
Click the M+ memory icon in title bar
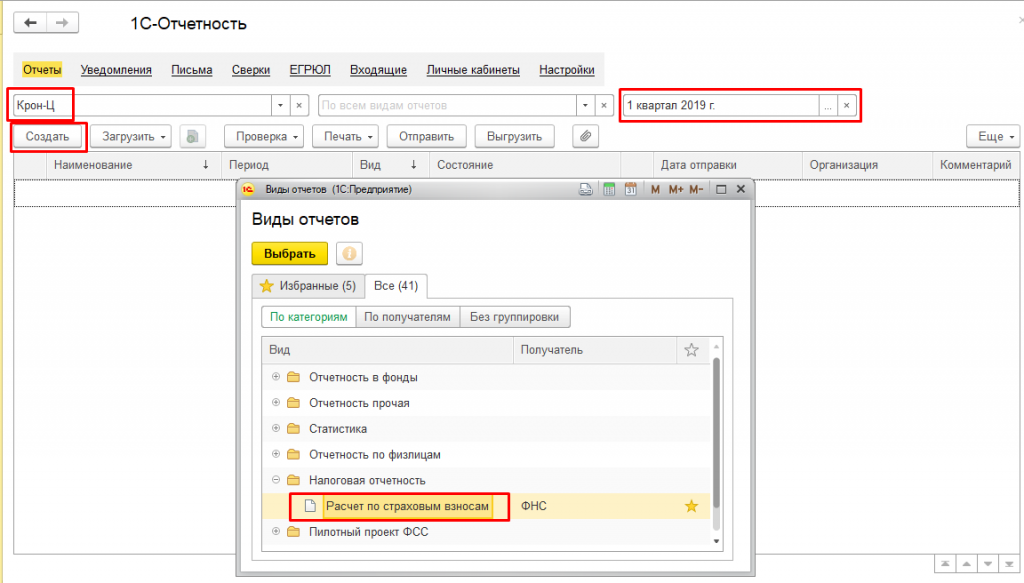pyautogui.click(x=676, y=189)
